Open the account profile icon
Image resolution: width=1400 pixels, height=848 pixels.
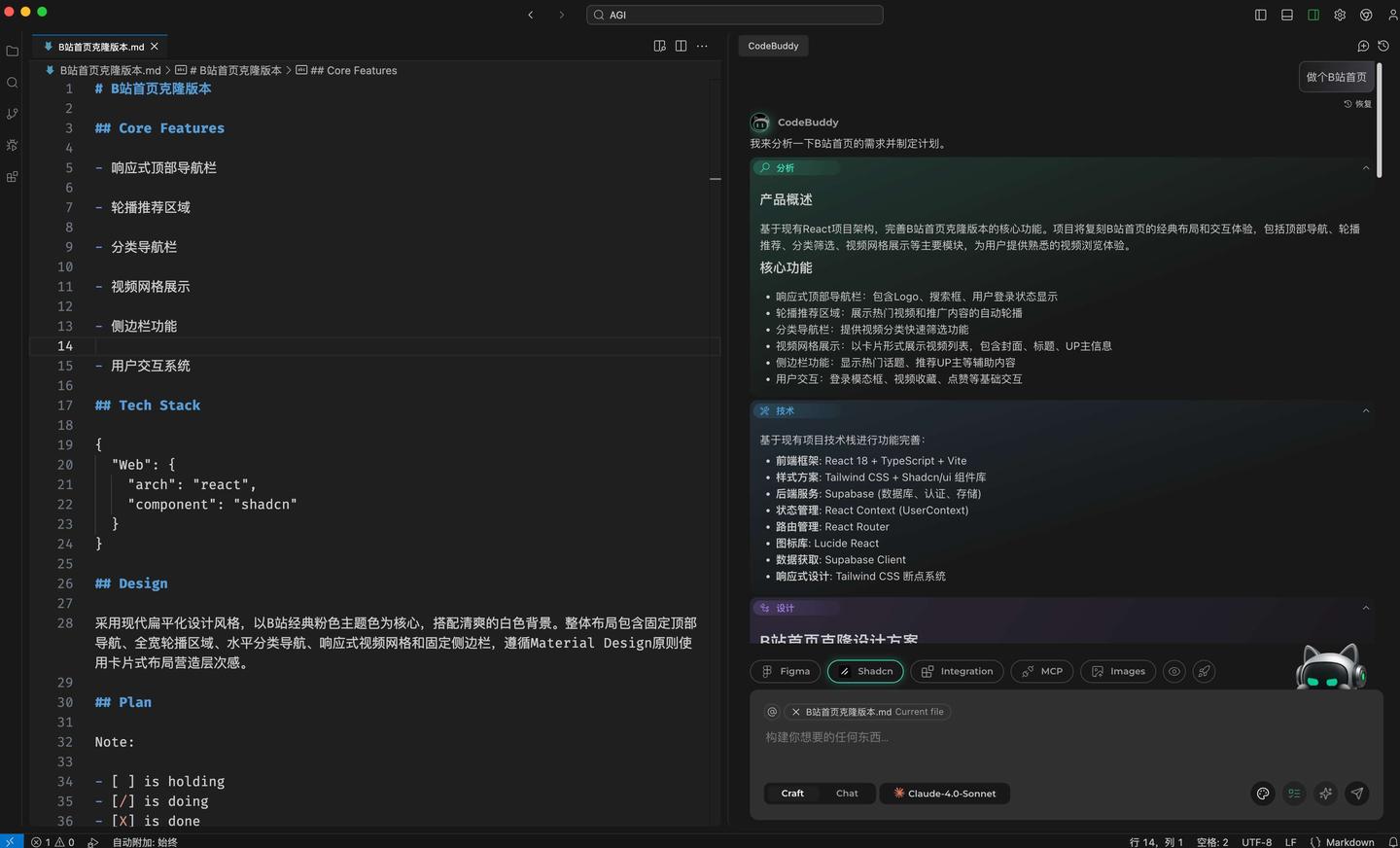click(1392, 15)
